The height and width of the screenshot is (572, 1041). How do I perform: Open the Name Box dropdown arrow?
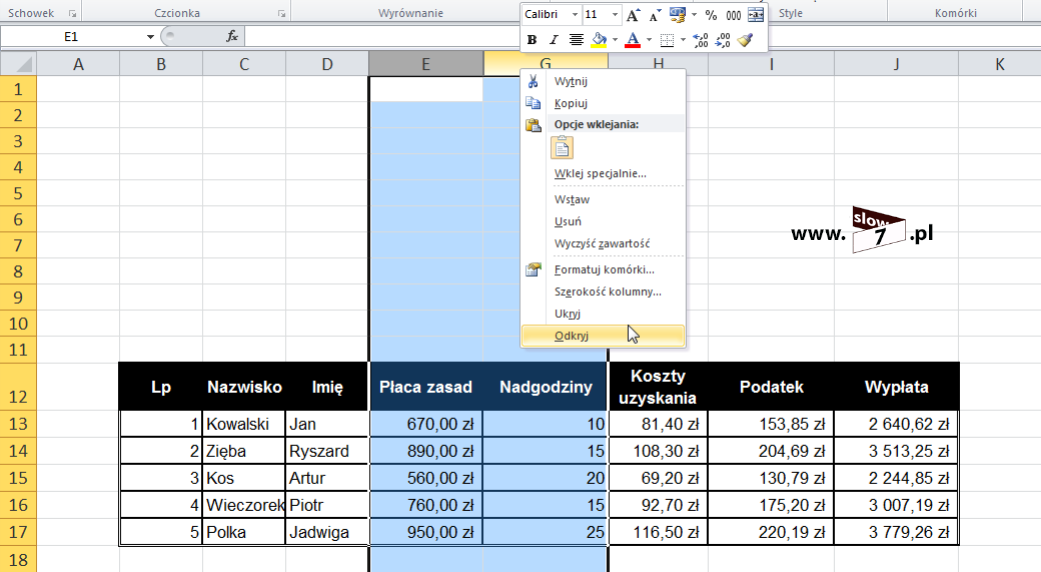click(150, 36)
